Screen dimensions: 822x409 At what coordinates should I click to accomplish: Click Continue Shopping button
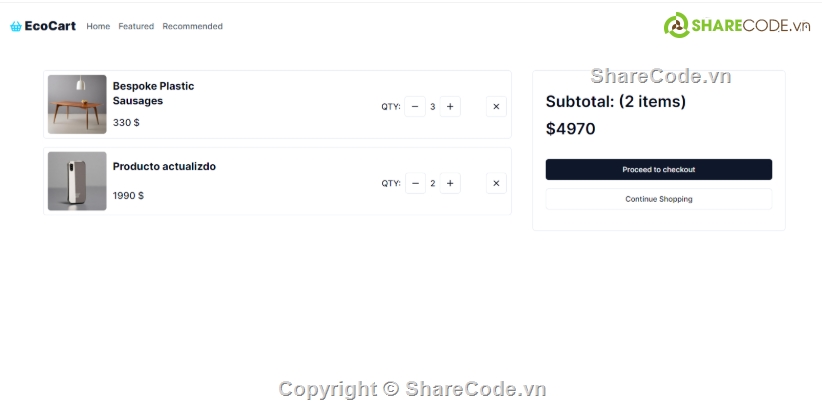[658, 199]
